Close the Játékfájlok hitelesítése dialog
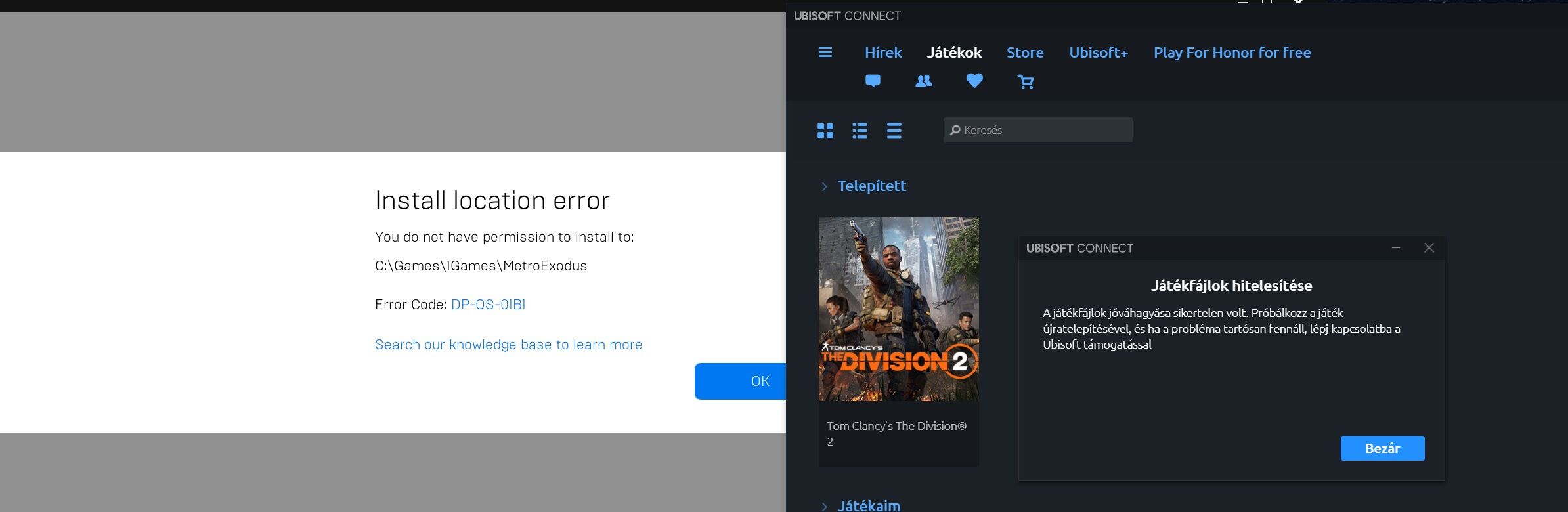Image resolution: width=1568 pixels, height=512 pixels. 1429,248
